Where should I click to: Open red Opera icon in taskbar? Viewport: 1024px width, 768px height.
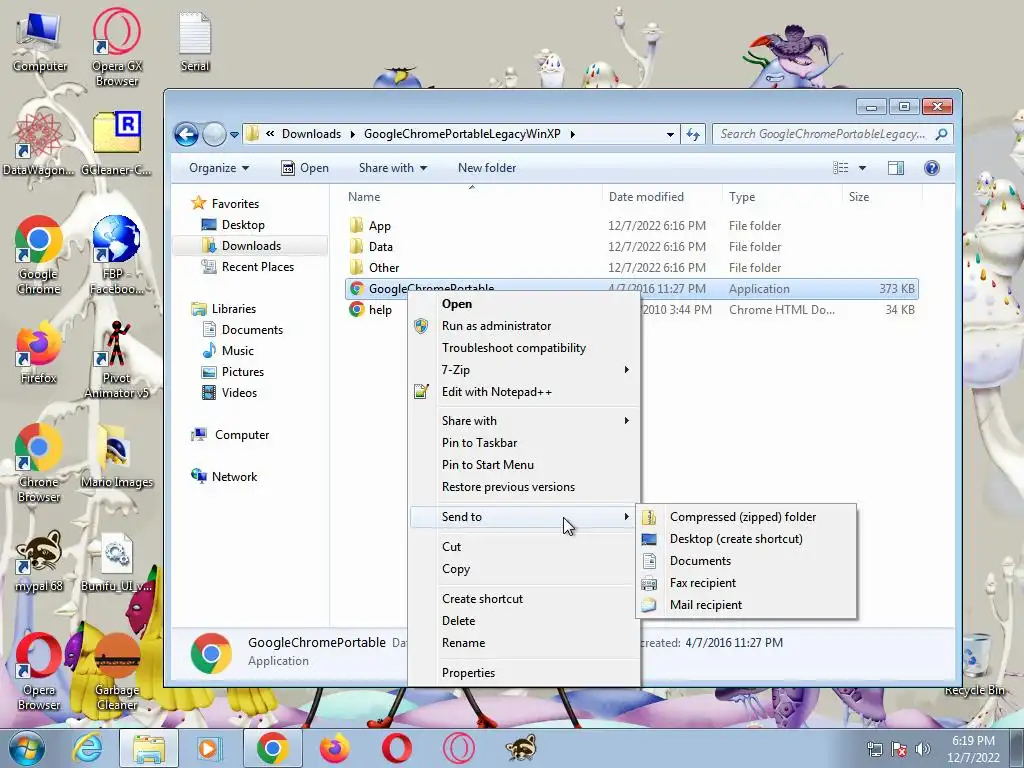tap(396, 748)
